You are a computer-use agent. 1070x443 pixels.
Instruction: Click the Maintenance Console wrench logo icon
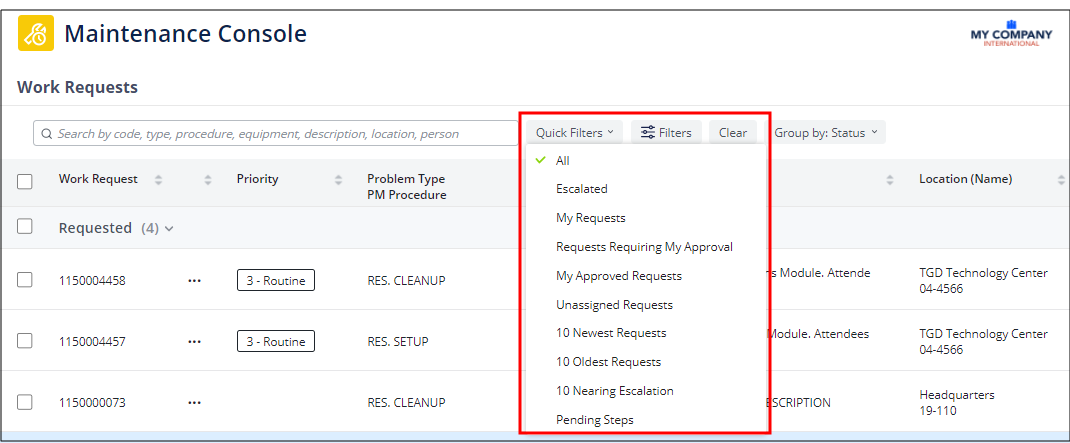(36, 34)
